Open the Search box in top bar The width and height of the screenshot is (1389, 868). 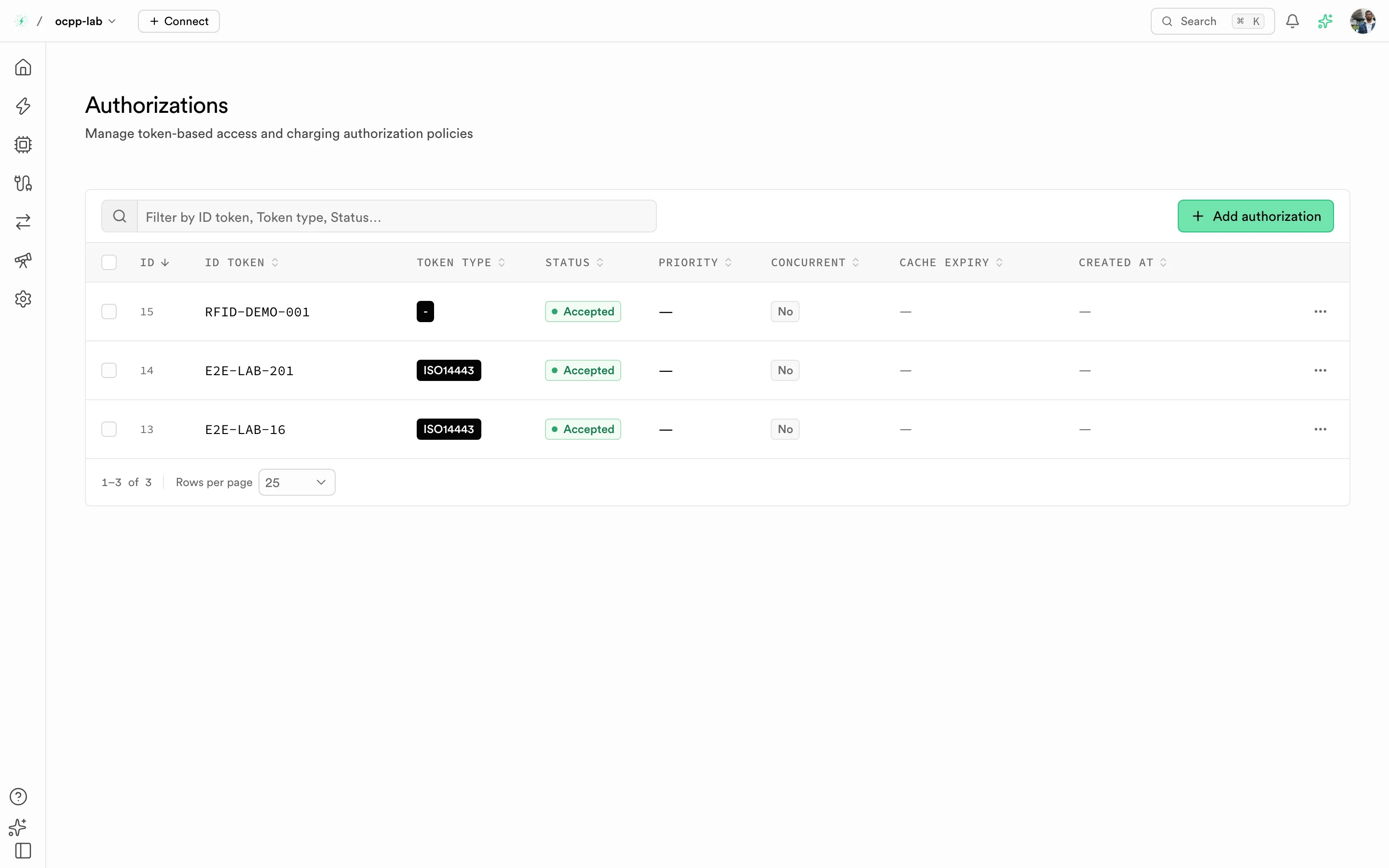pos(1212,21)
